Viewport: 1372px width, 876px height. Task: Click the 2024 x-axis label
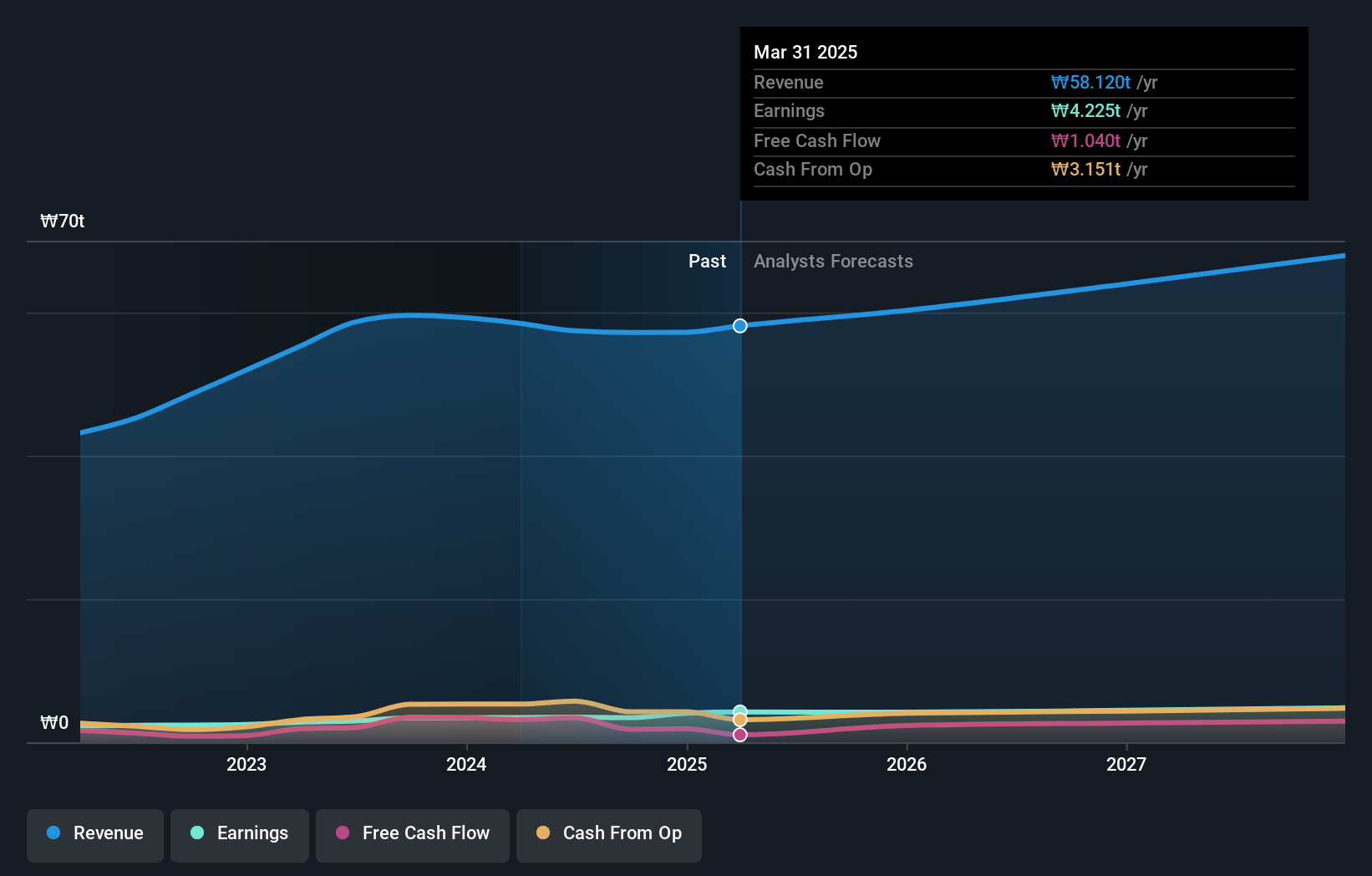coord(466,764)
